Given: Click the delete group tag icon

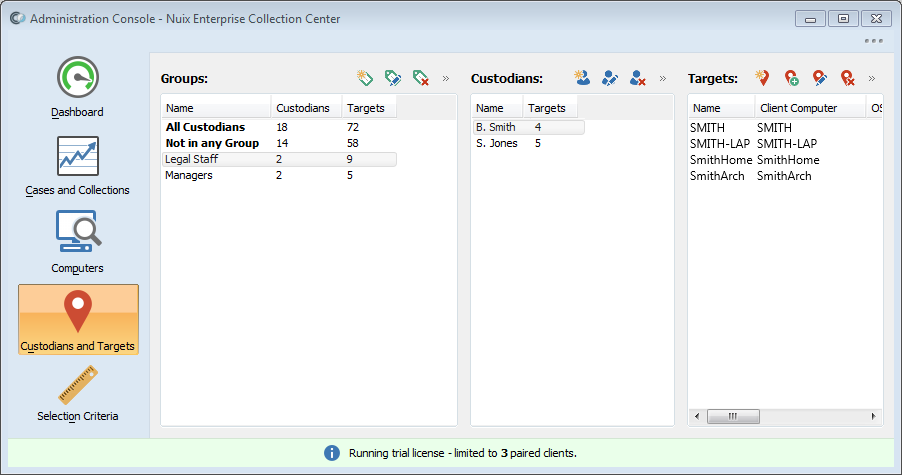Looking at the screenshot, I should click(x=421, y=78).
